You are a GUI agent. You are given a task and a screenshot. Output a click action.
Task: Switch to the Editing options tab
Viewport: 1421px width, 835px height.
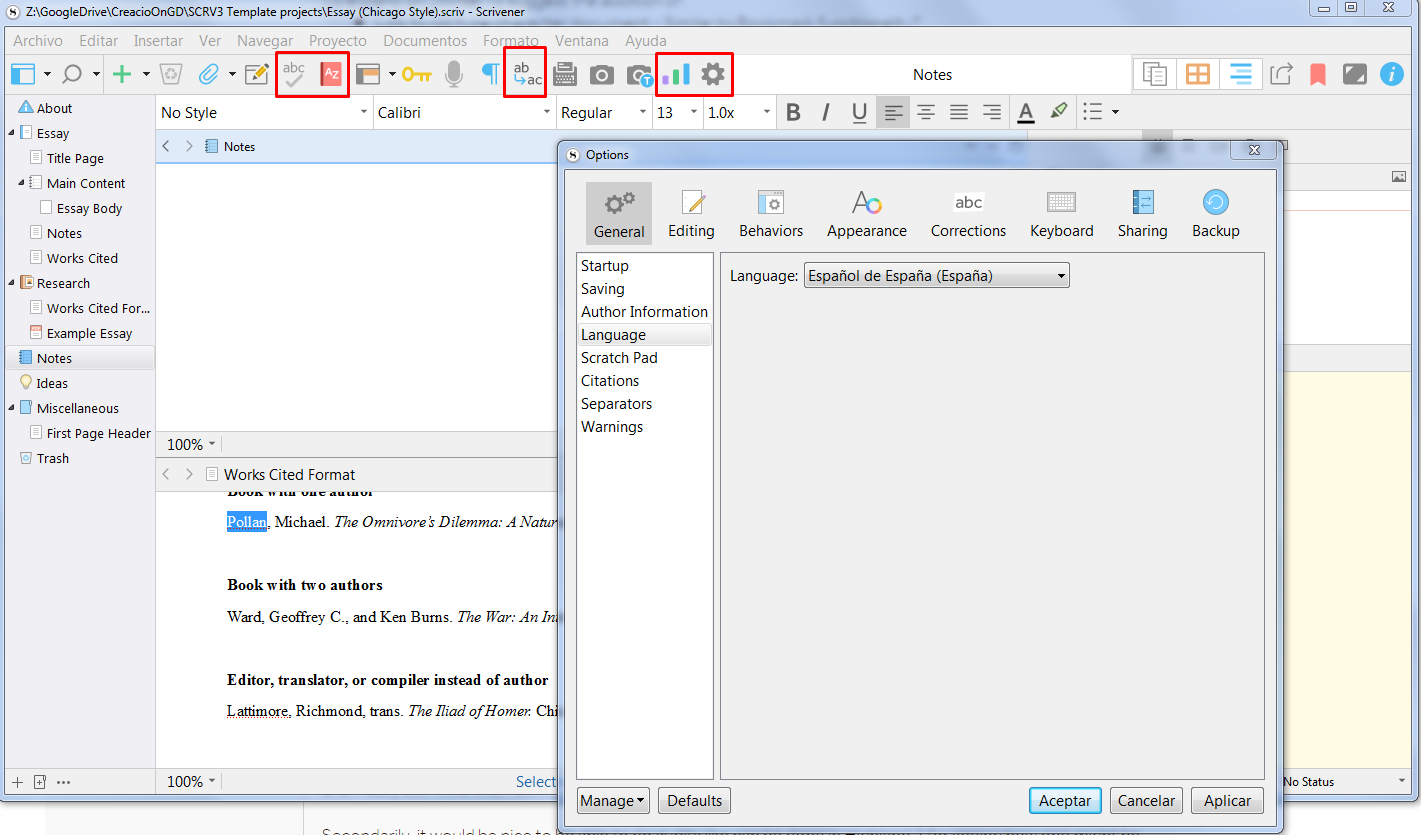(x=691, y=214)
